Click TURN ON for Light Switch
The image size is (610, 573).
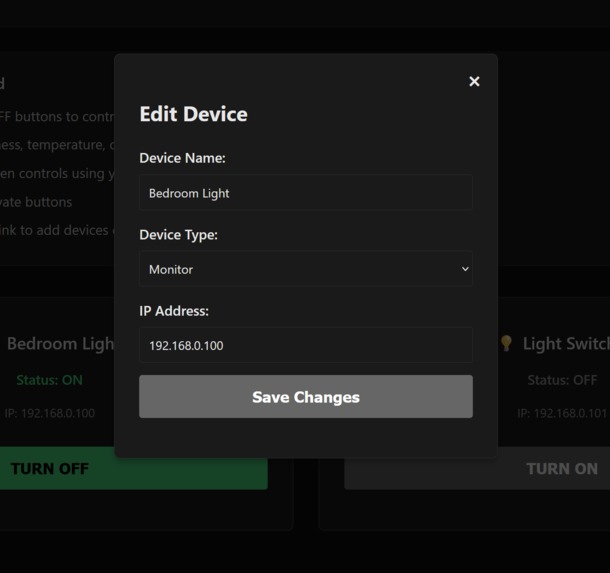477,468
